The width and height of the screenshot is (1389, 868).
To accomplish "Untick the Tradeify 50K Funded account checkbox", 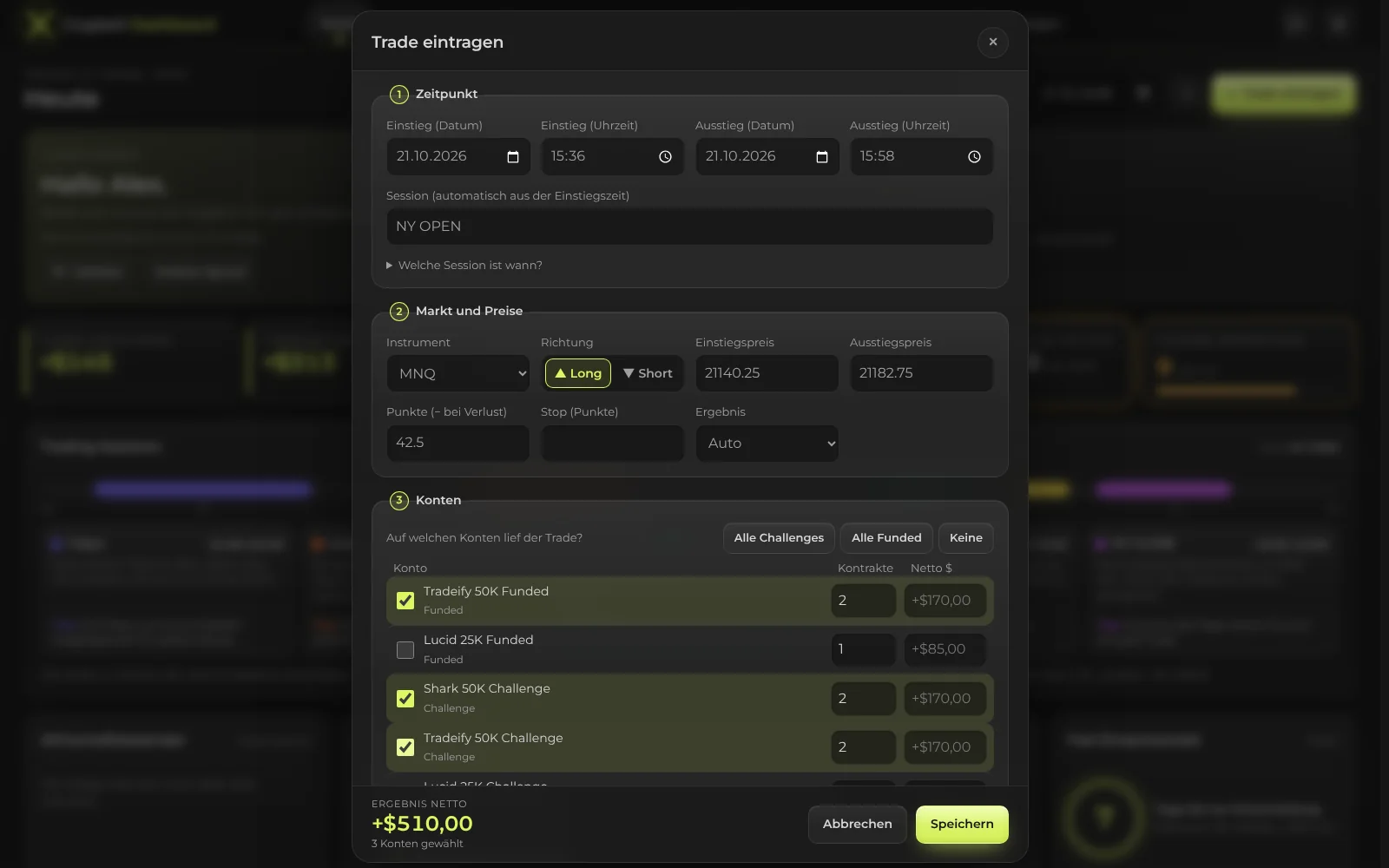I will coord(405,601).
